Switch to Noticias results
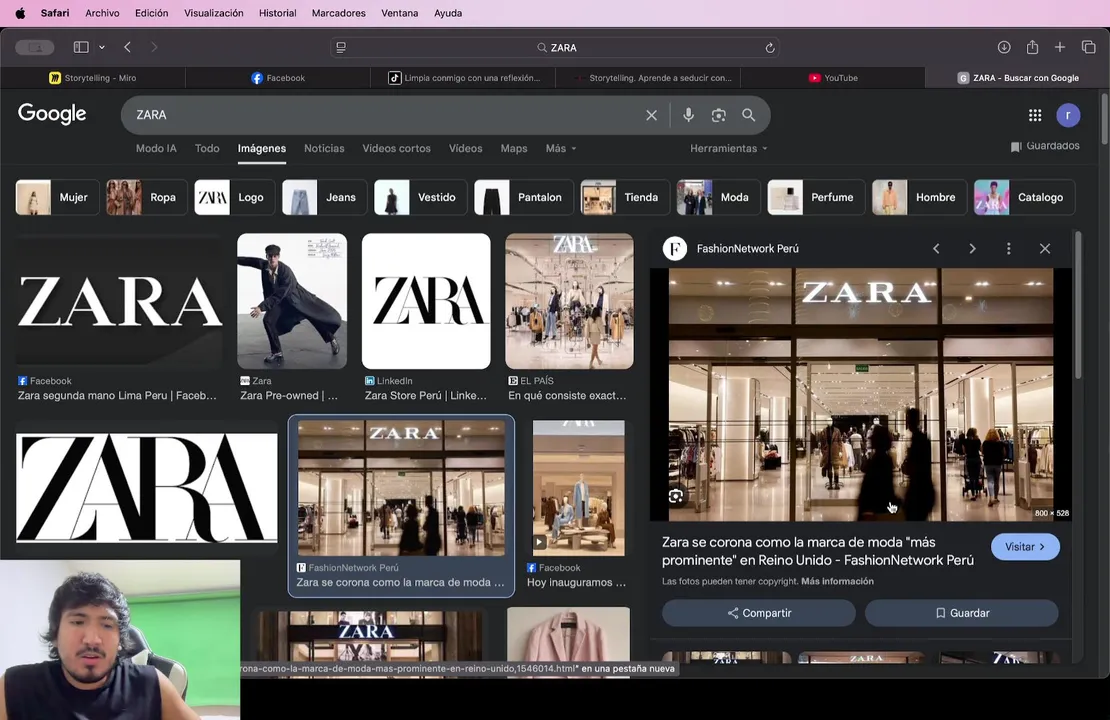 point(324,148)
